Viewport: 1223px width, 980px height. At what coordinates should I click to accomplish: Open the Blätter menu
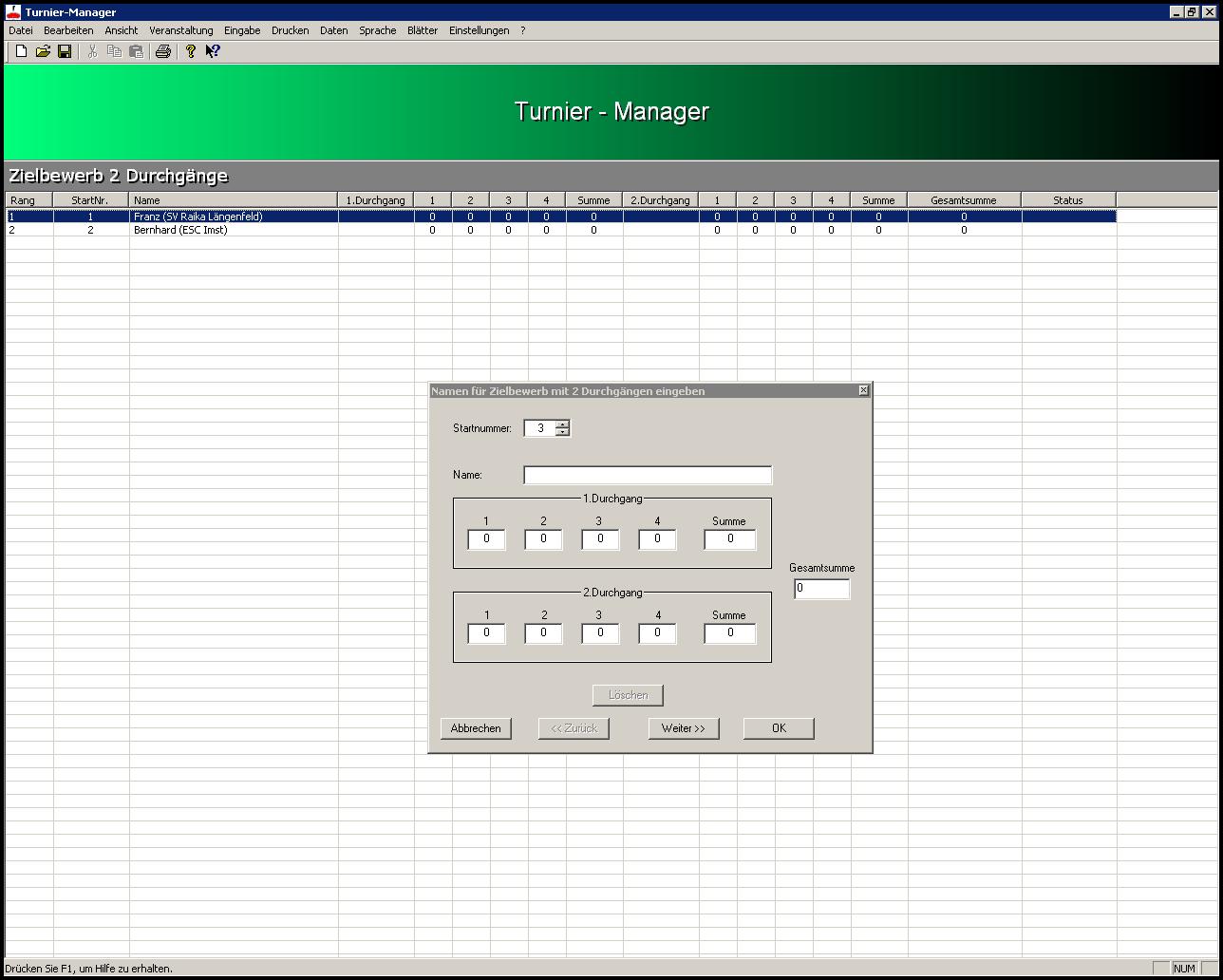tap(423, 30)
